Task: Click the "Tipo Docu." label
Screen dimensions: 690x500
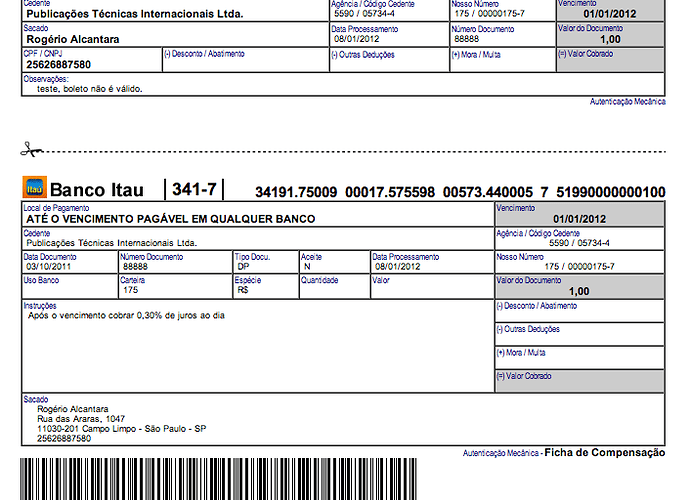Action: pyautogui.click(x=252, y=257)
